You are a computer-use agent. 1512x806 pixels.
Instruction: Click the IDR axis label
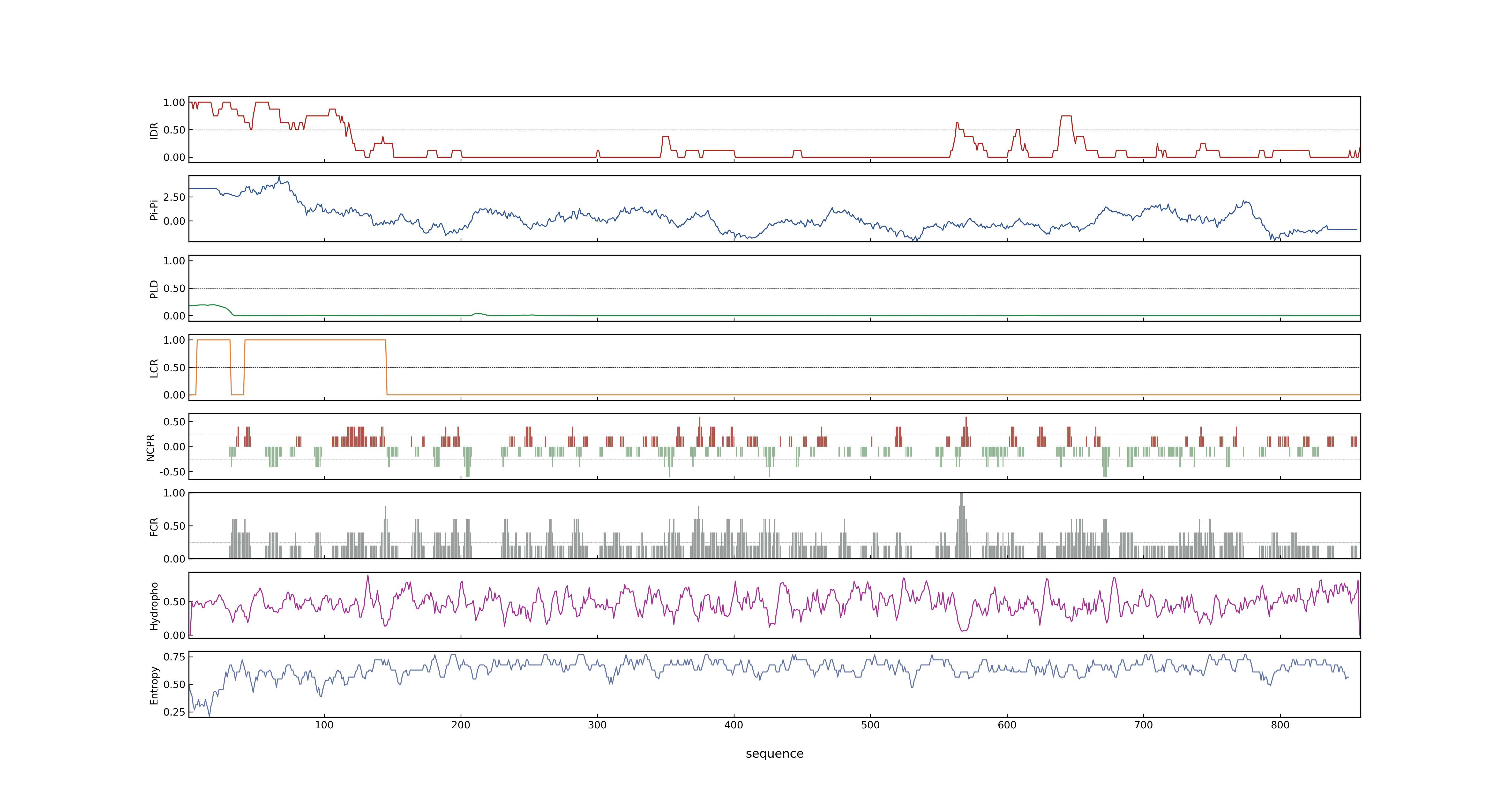coord(154,130)
